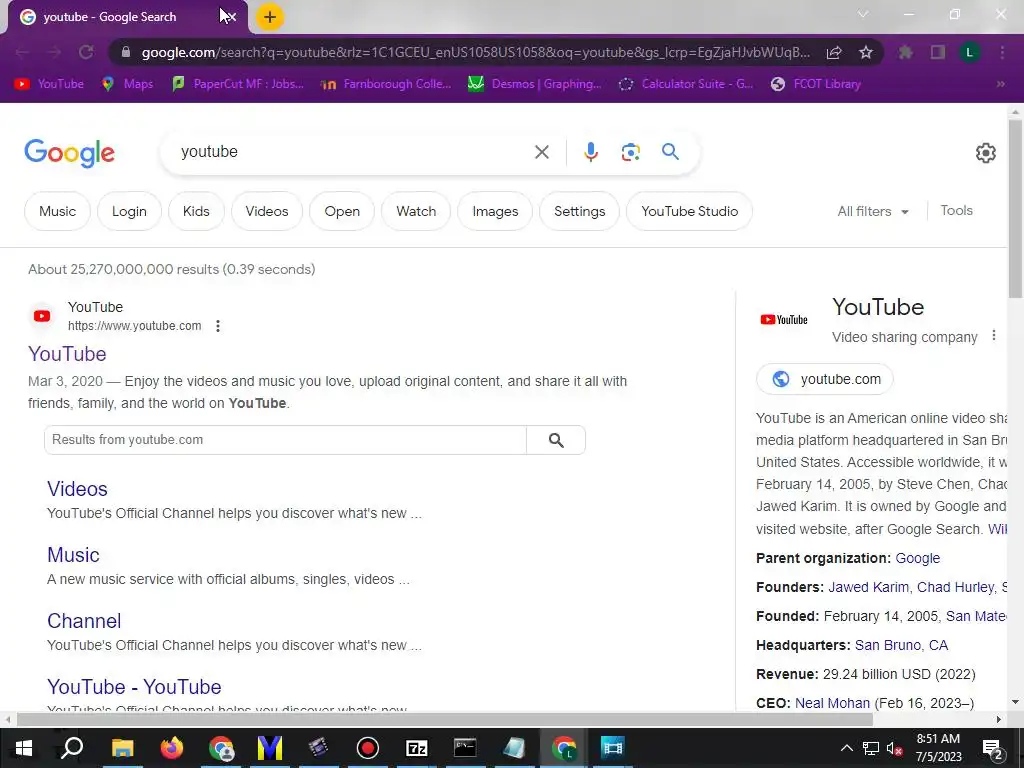The image size is (1024, 768).
Task: Click into Results from youtube.com field
Action: coord(285,440)
